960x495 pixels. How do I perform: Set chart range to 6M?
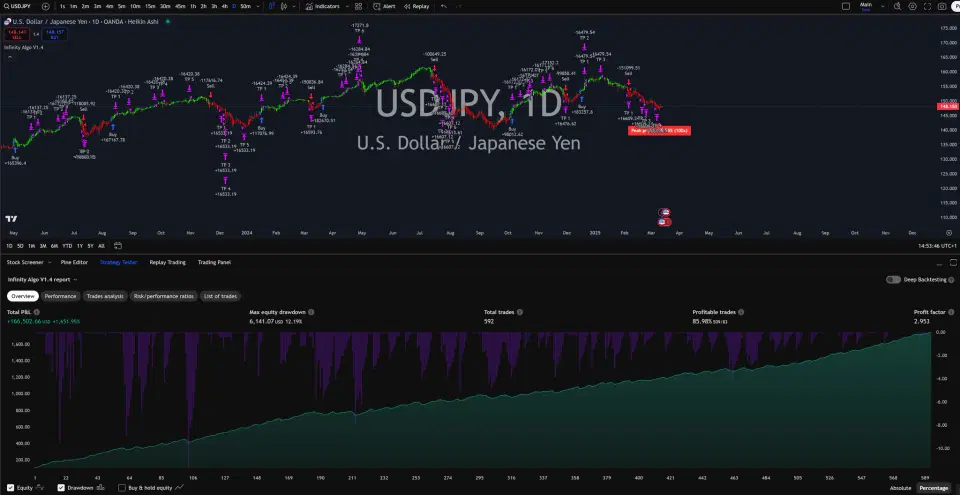coord(54,246)
